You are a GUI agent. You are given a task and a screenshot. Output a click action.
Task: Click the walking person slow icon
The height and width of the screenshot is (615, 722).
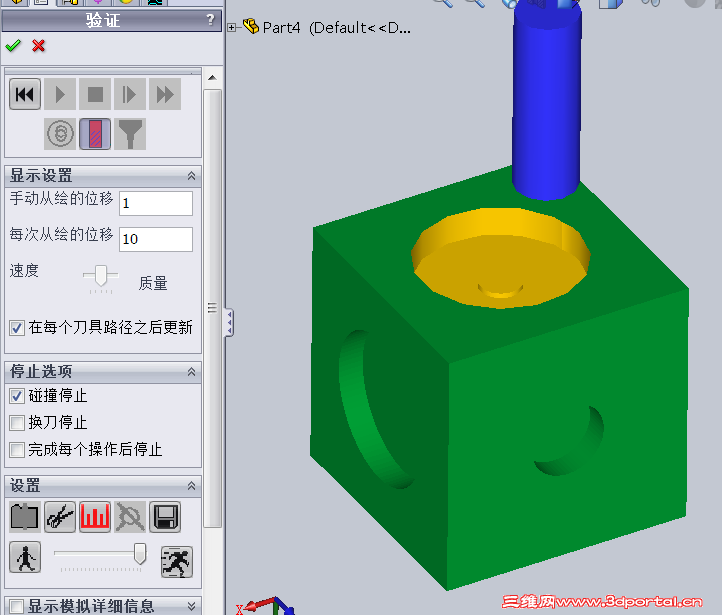25,557
